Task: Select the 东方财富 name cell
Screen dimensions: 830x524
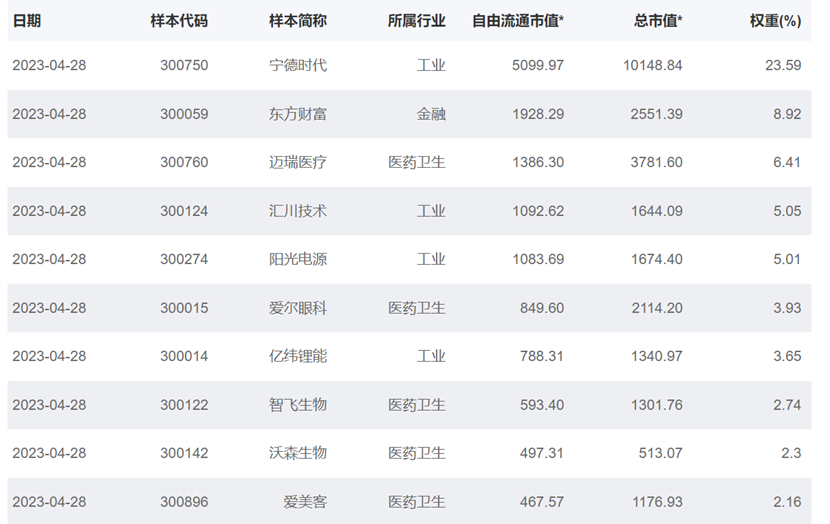Action: pyautogui.click(x=297, y=114)
